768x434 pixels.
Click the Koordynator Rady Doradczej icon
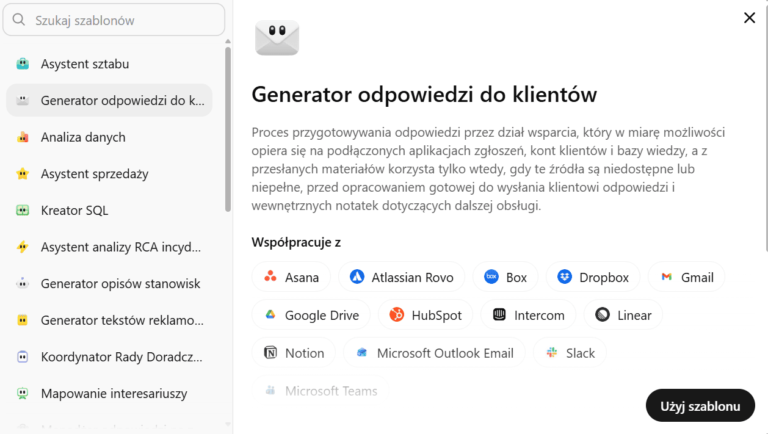[23, 357]
